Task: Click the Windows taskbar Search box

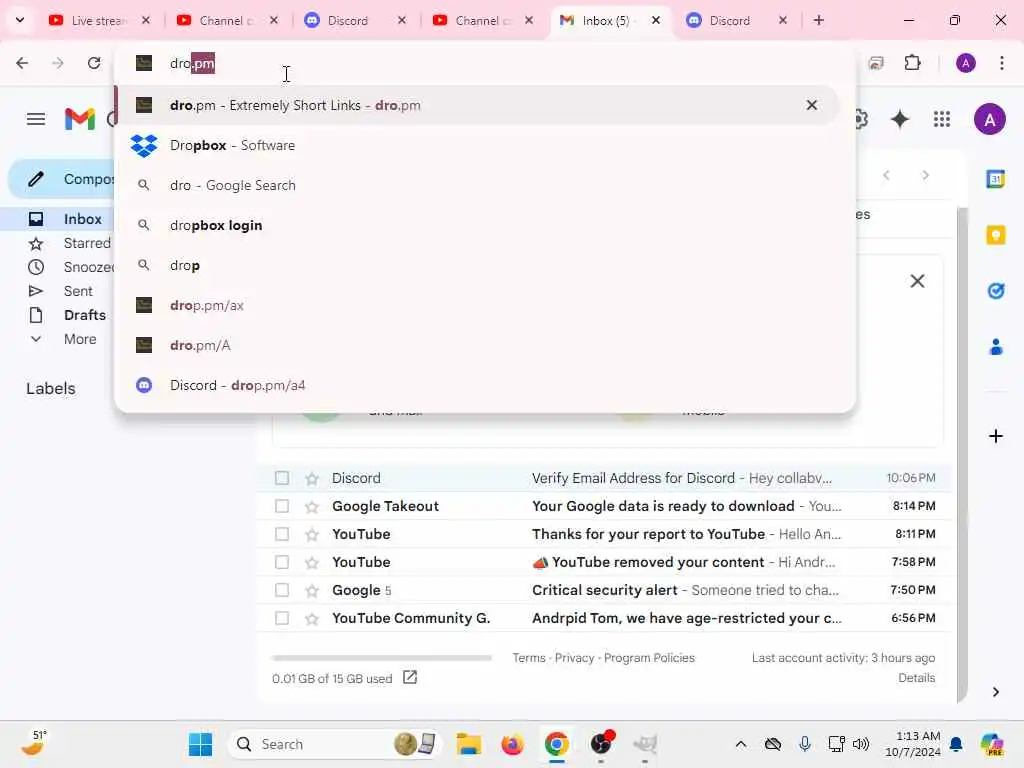Action: pyautogui.click(x=334, y=744)
